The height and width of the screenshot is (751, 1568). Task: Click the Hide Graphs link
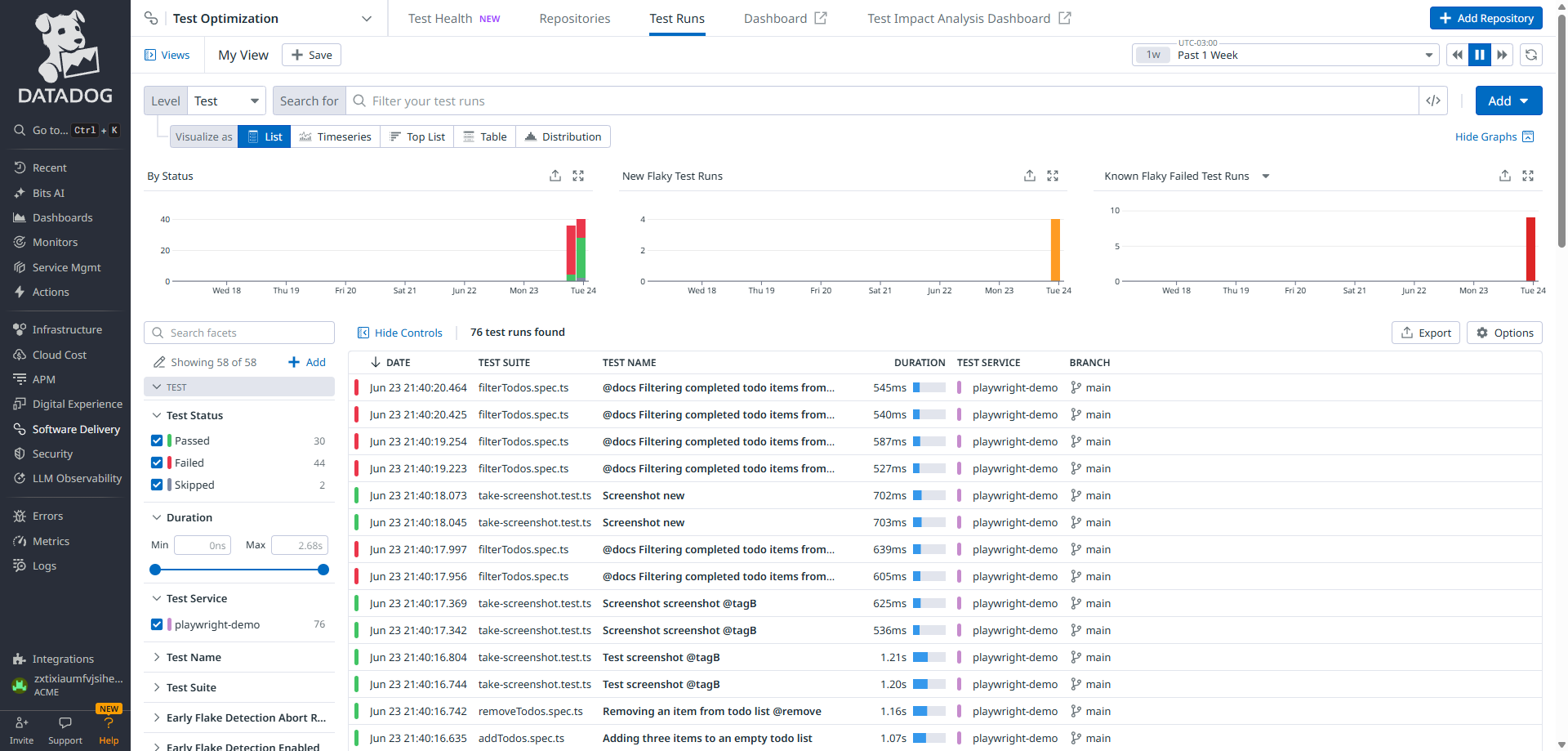(x=1494, y=136)
